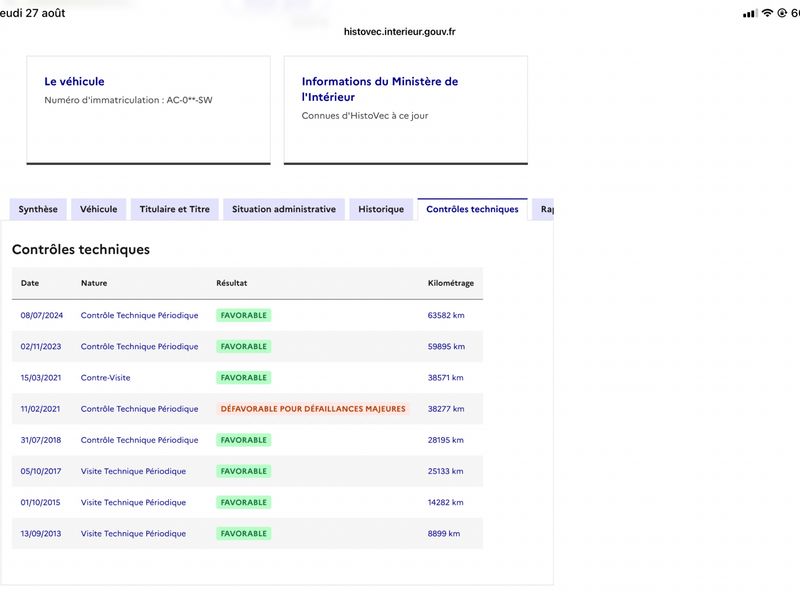800x600 pixels.
Task: Click the Le véhicule card
Action: [148, 110]
